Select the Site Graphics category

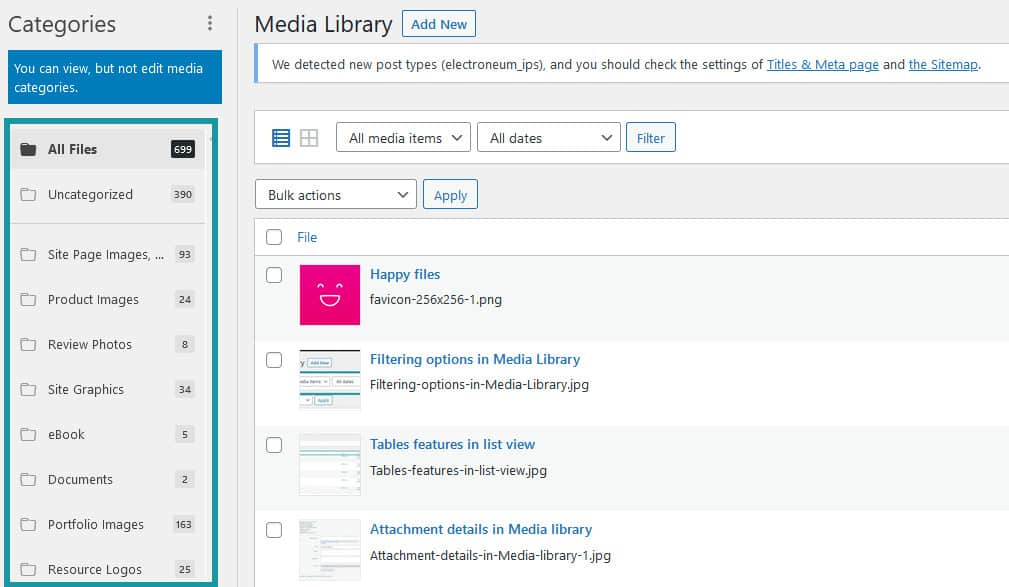tap(86, 390)
